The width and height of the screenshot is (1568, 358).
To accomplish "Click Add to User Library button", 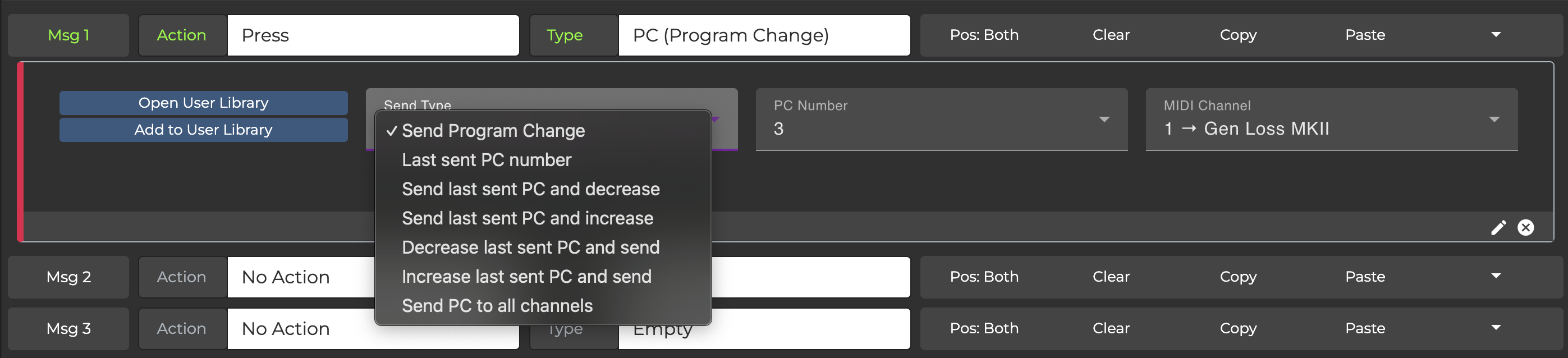I will [203, 130].
